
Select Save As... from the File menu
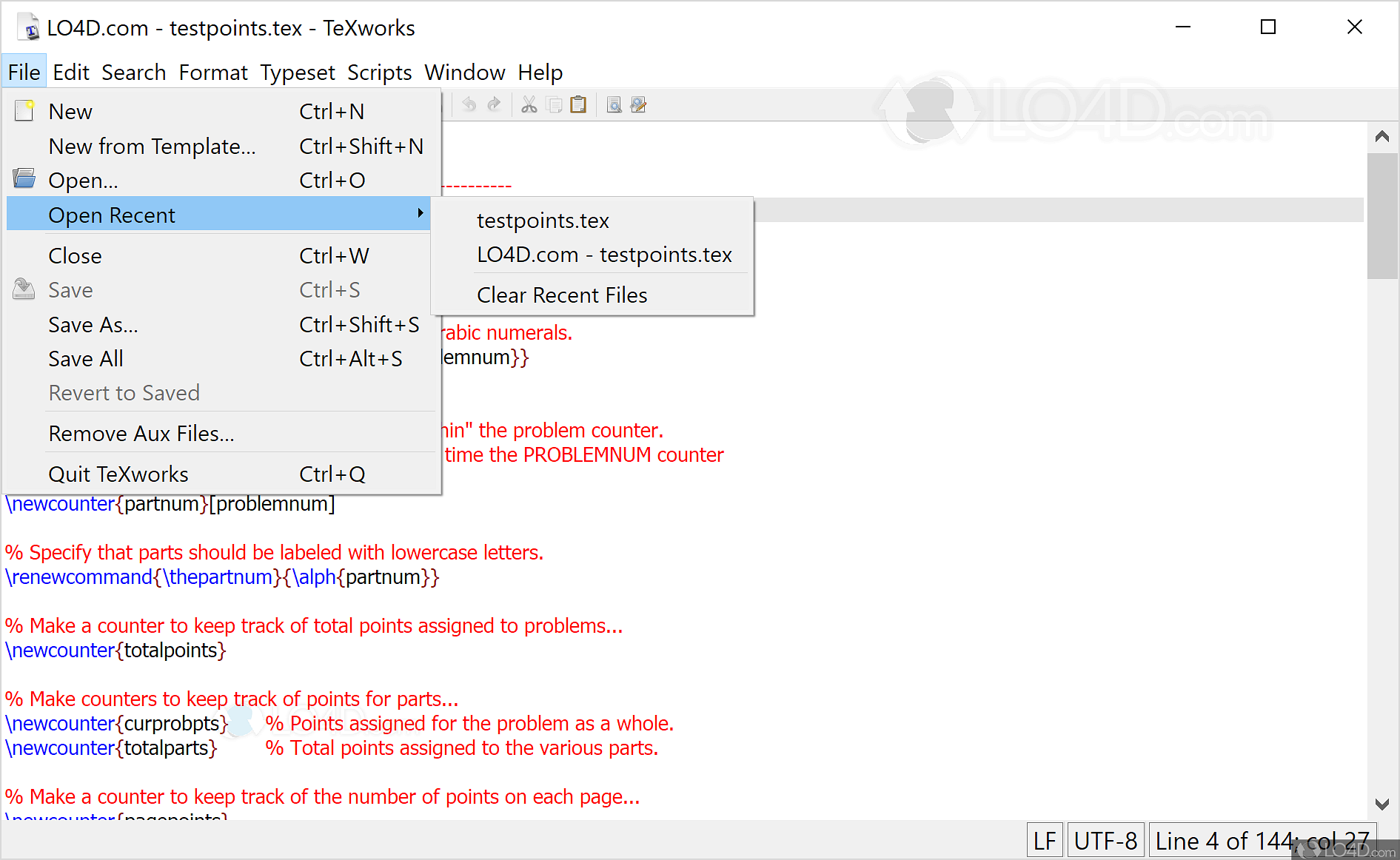[93, 325]
